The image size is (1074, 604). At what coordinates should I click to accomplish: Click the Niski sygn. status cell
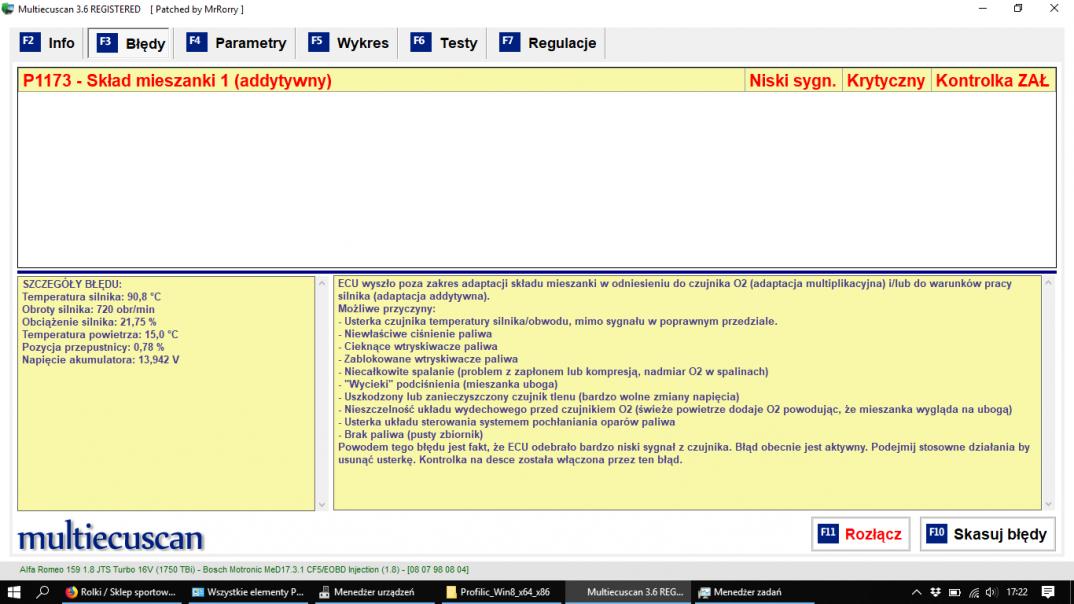point(792,81)
